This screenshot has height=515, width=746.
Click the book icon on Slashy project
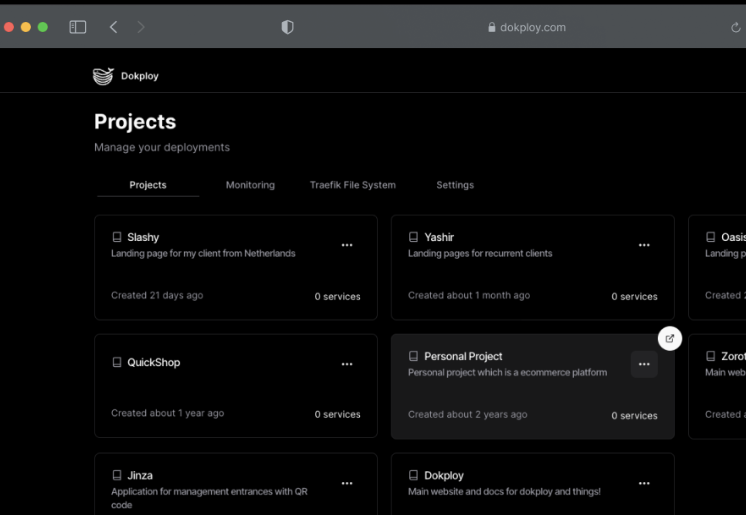click(117, 237)
